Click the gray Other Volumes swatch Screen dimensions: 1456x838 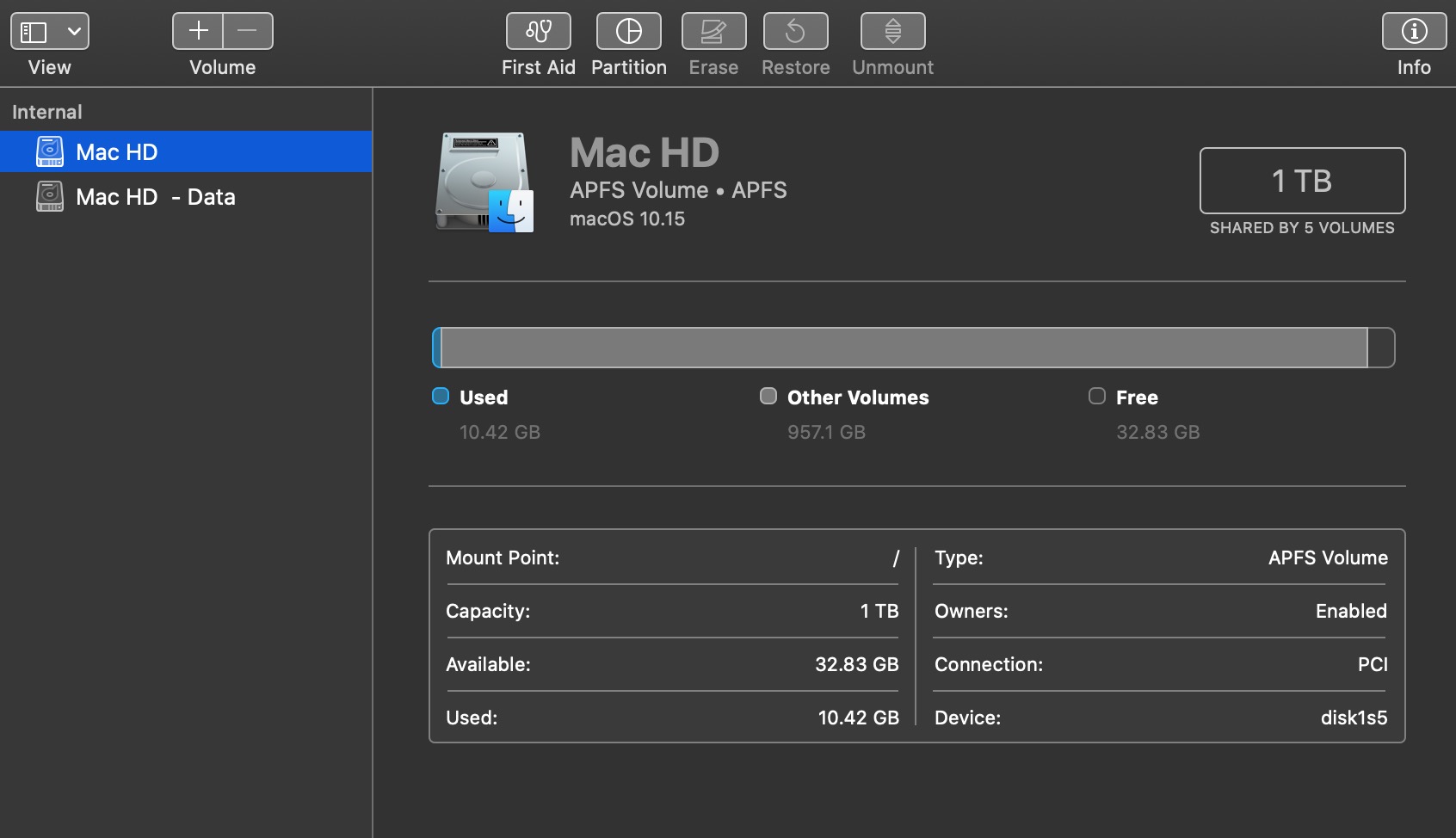pos(768,397)
